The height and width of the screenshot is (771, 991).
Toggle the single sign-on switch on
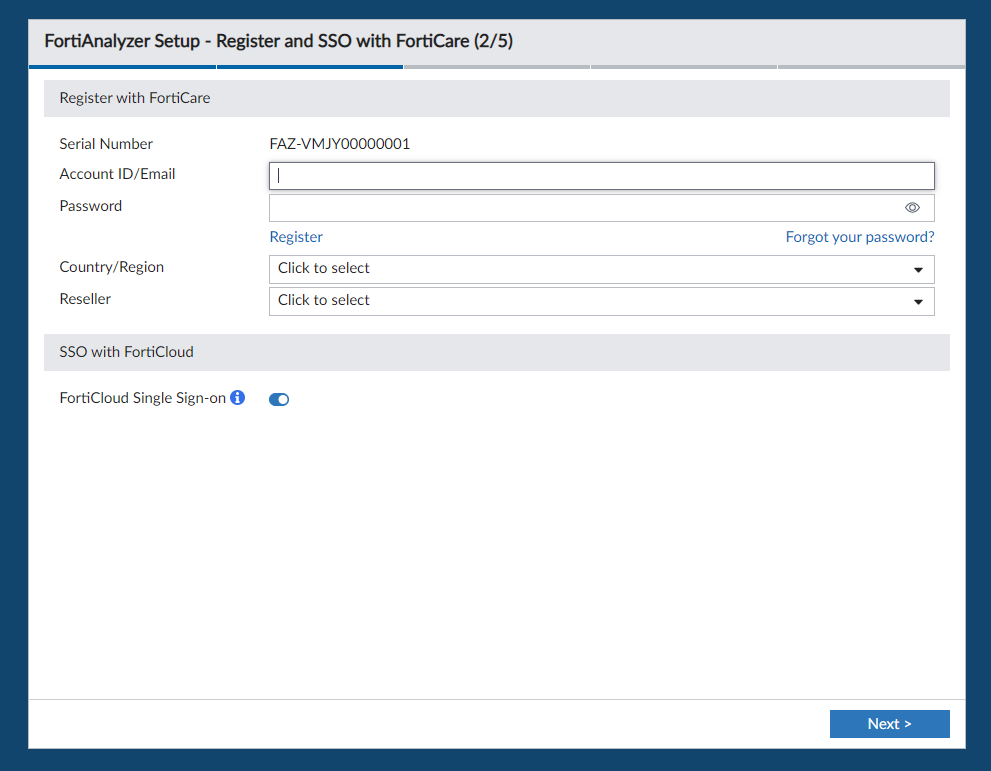[278, 398]
